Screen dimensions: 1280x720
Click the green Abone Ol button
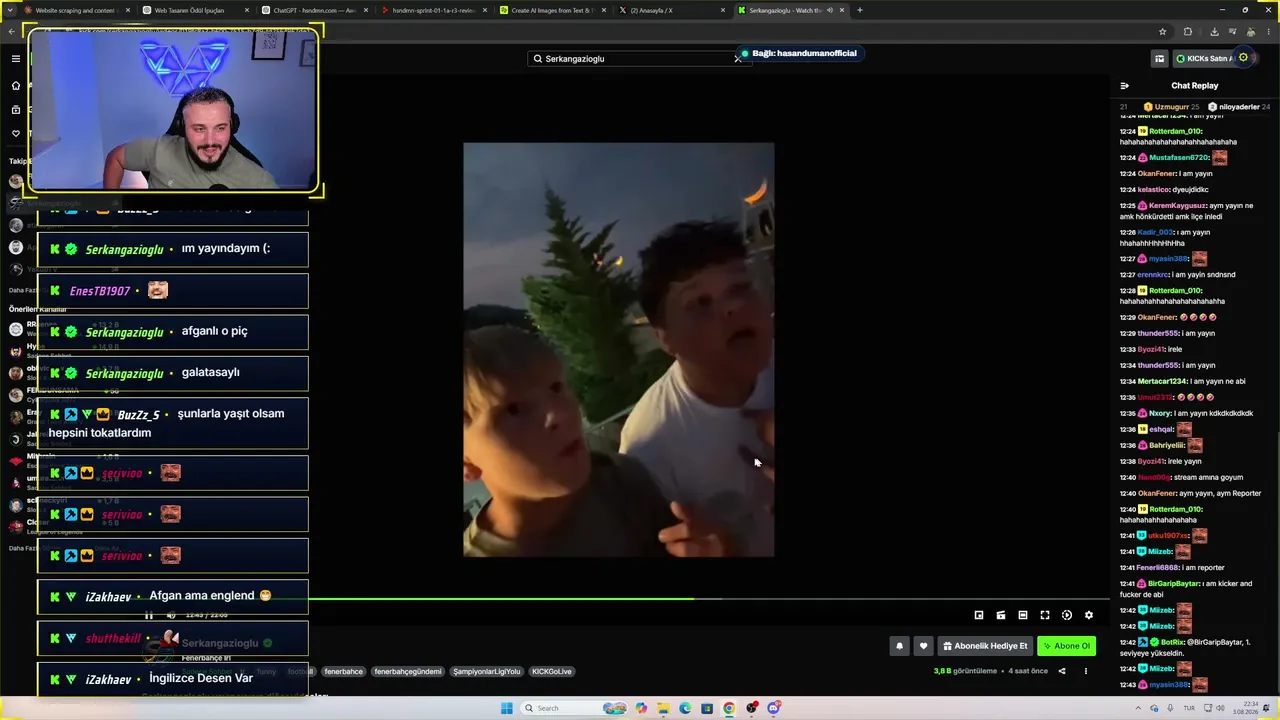1066,646
